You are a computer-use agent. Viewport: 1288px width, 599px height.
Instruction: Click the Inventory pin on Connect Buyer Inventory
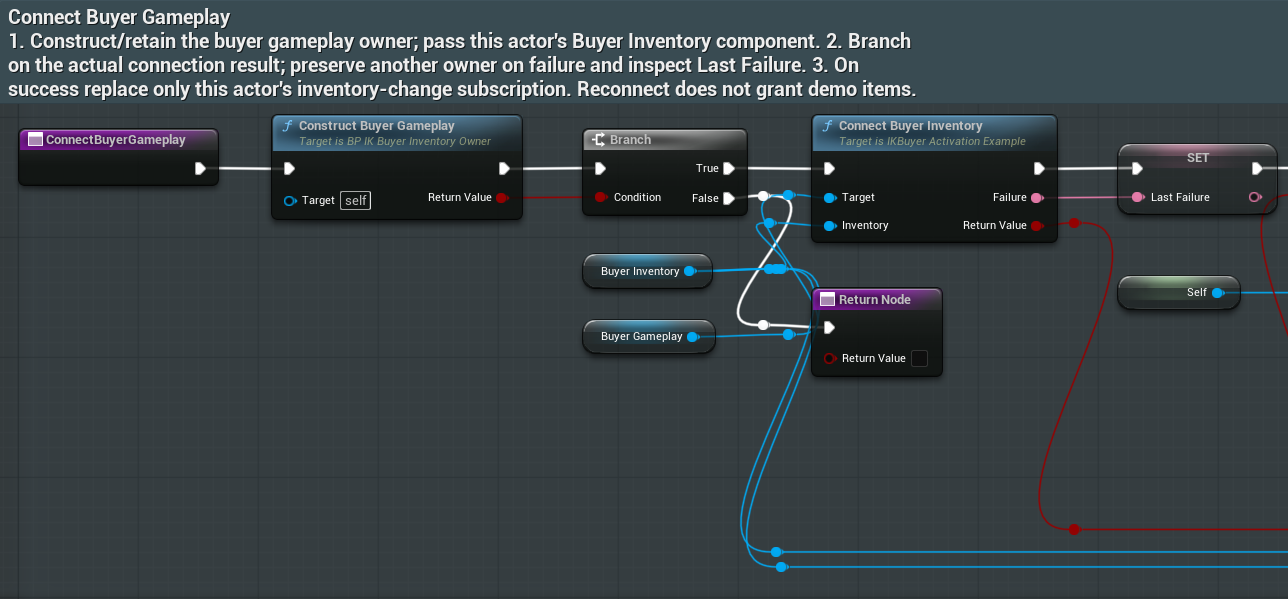[x=830, y=225]
